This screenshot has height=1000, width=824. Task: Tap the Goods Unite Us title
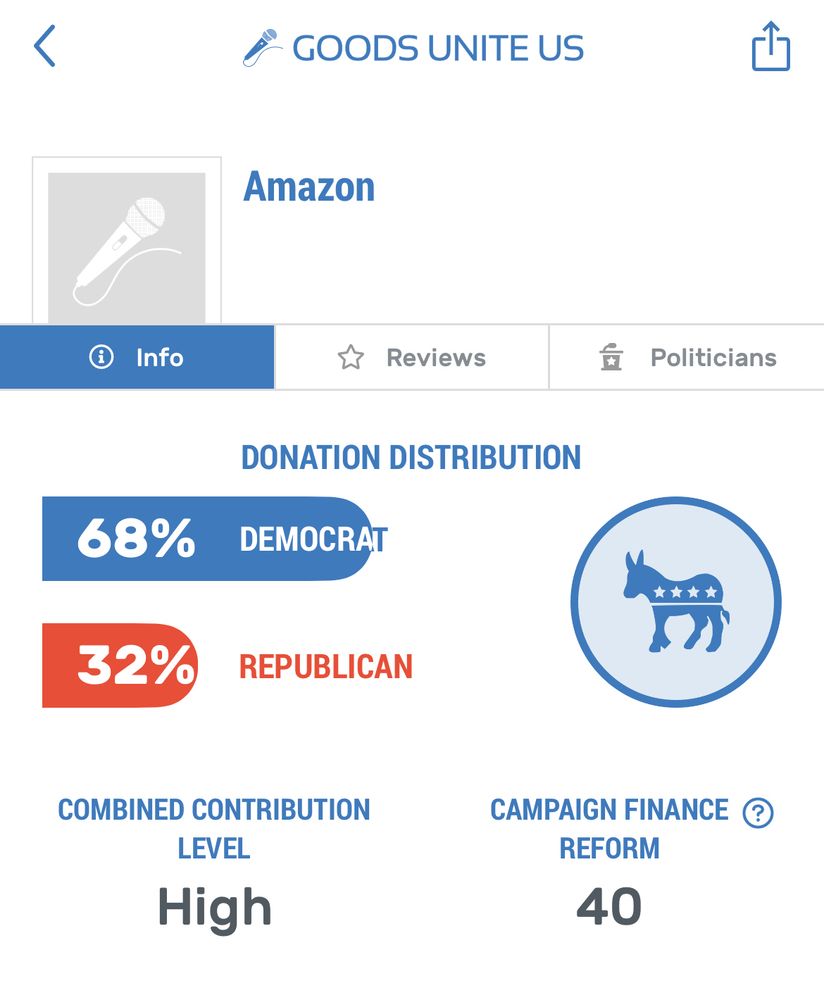[x=437, y=48]
